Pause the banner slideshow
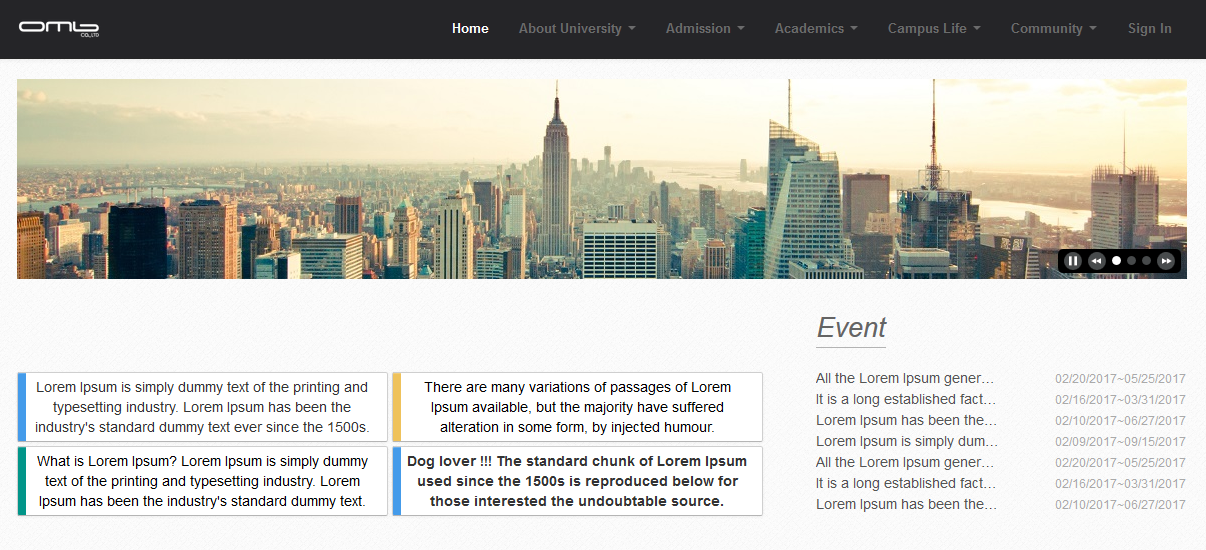 tap(1073, 261)
